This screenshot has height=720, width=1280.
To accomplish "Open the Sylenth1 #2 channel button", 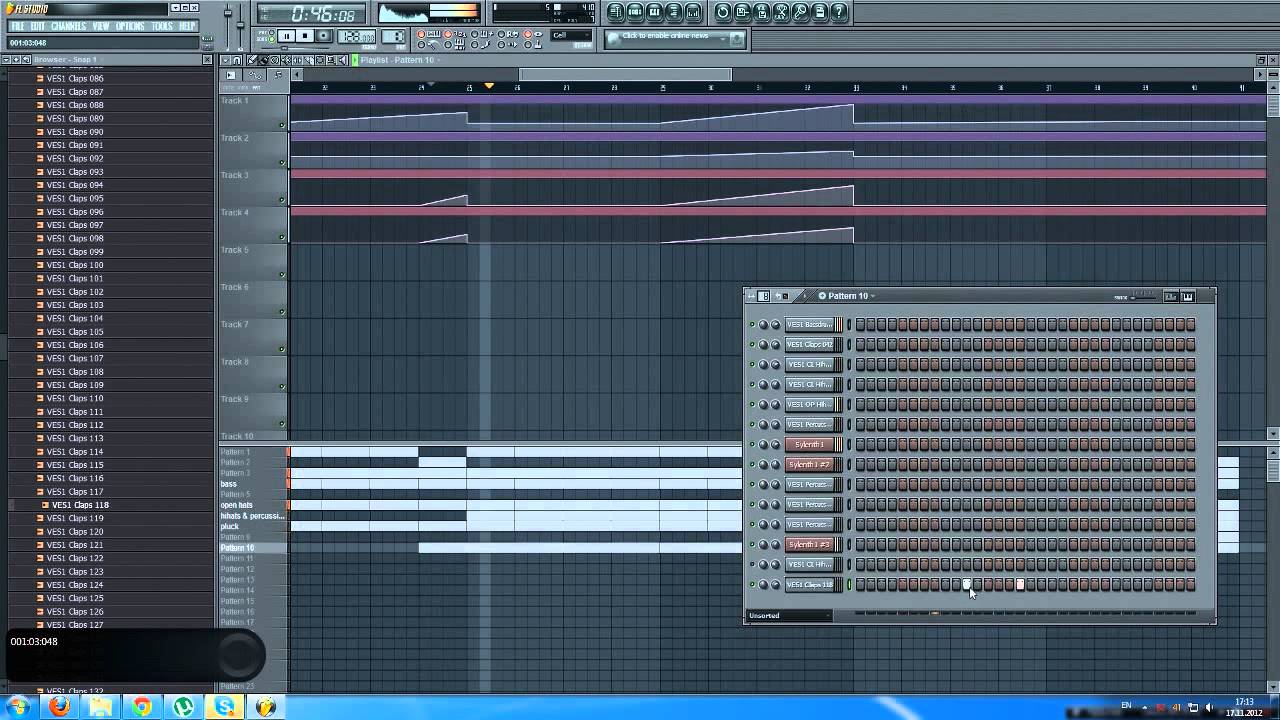I will pos(809,464).
